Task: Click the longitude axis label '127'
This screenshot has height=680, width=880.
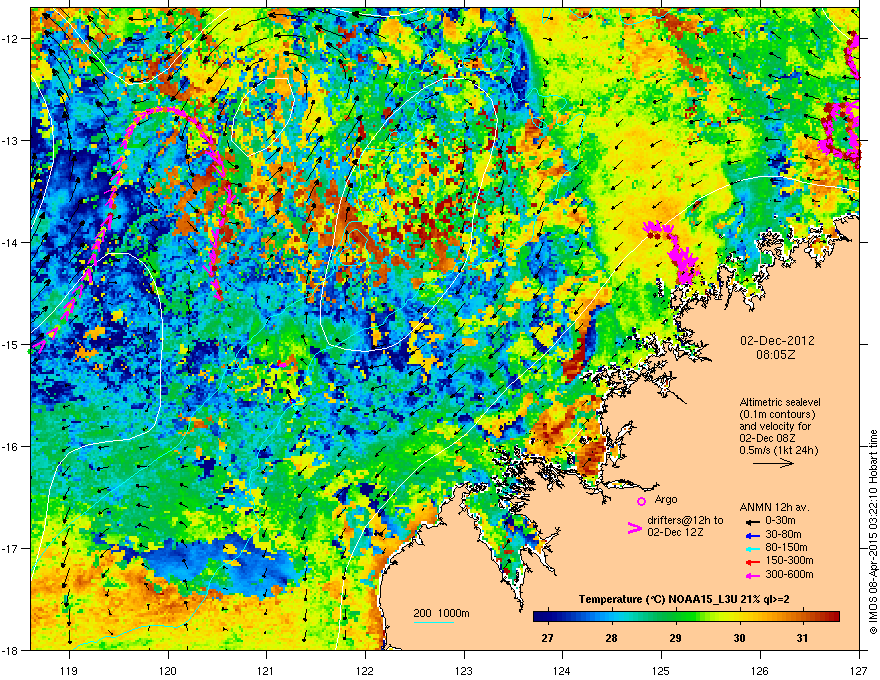Action: [859, 670]
